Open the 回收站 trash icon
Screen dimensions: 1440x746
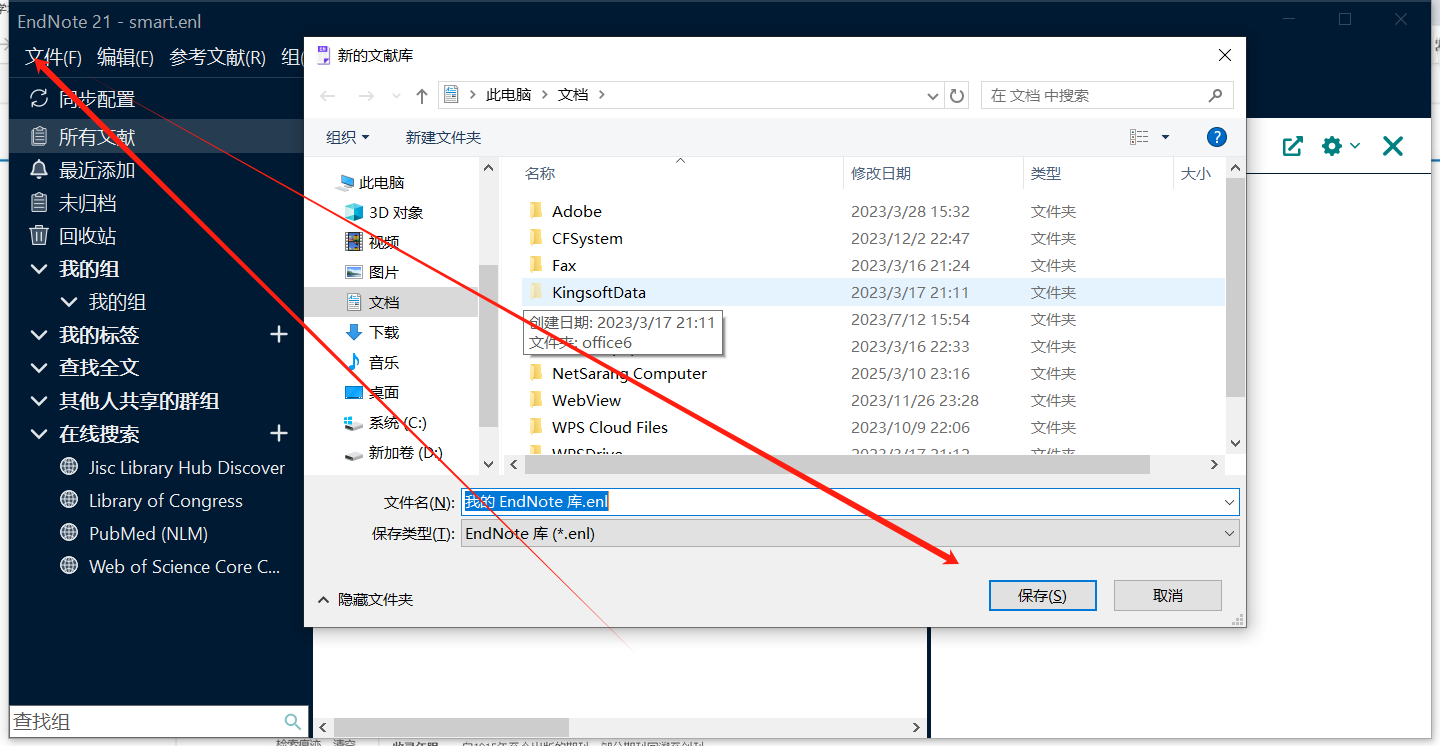[39, 236]
